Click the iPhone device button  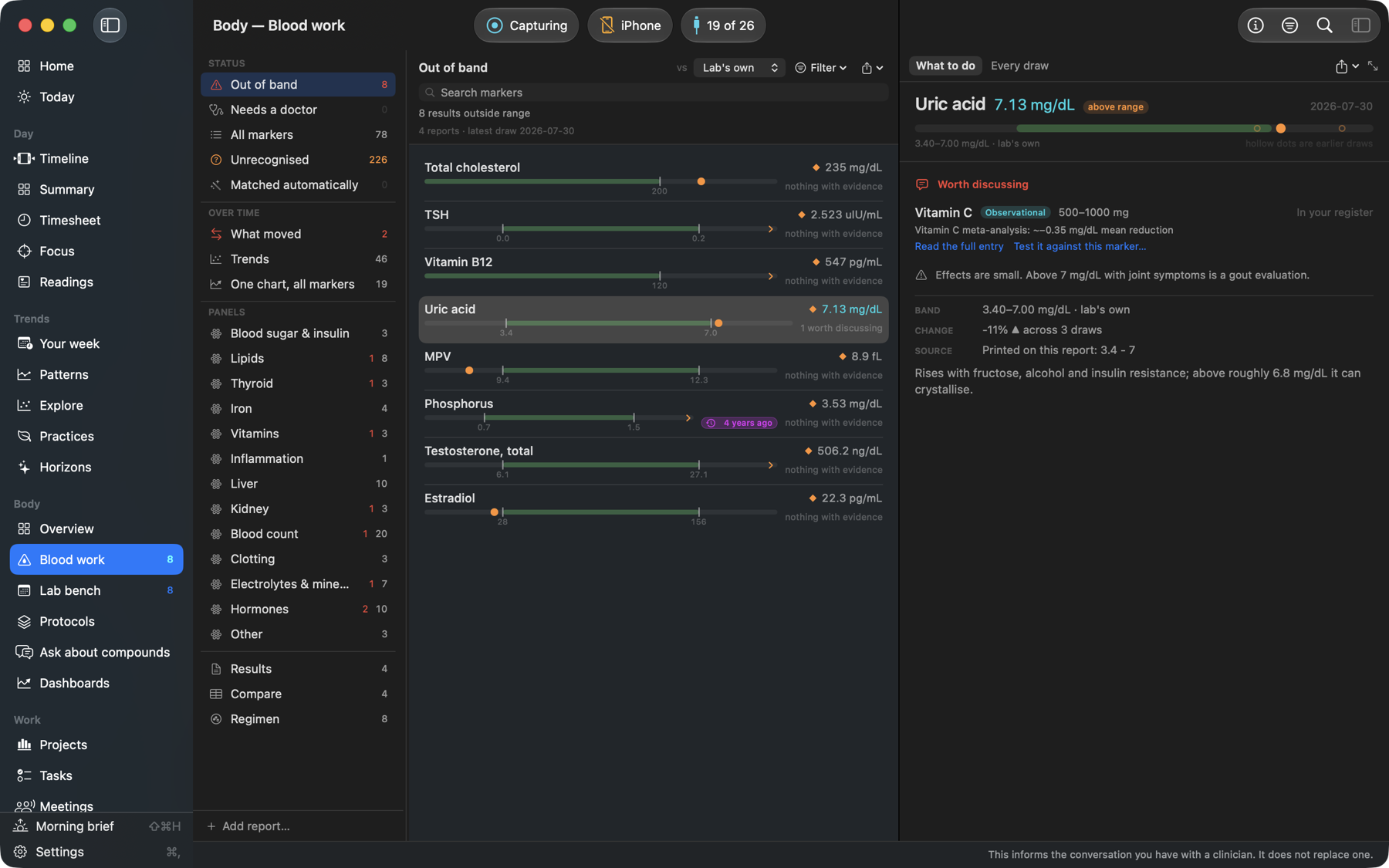click(630, 25)
